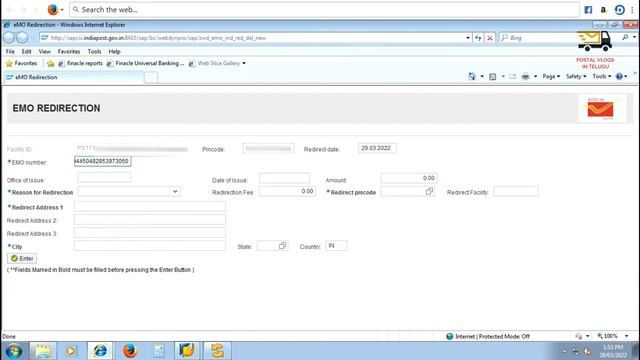Open the Tools command bar dropdown
This screenshot has width=640, height=360.
pos(602,76)
